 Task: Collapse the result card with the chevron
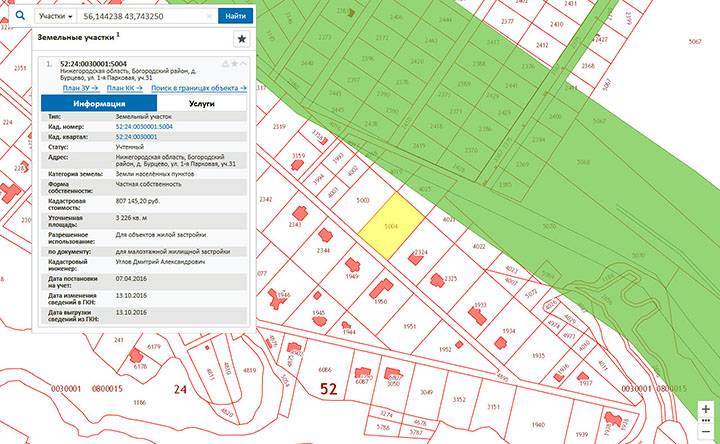243,64
